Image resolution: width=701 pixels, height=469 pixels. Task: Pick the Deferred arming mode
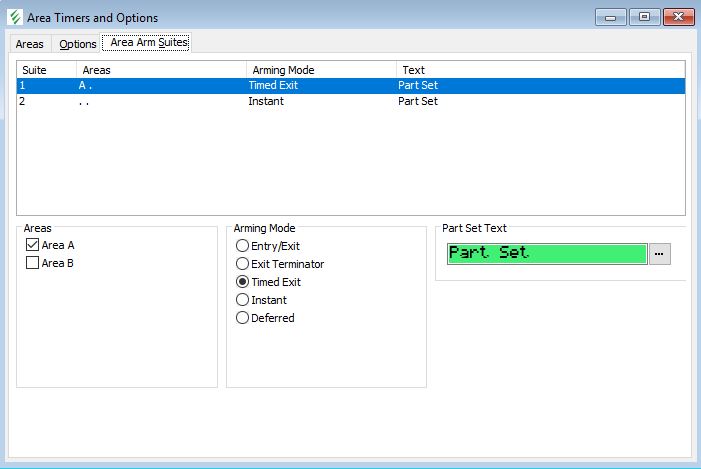coord(242,318)
